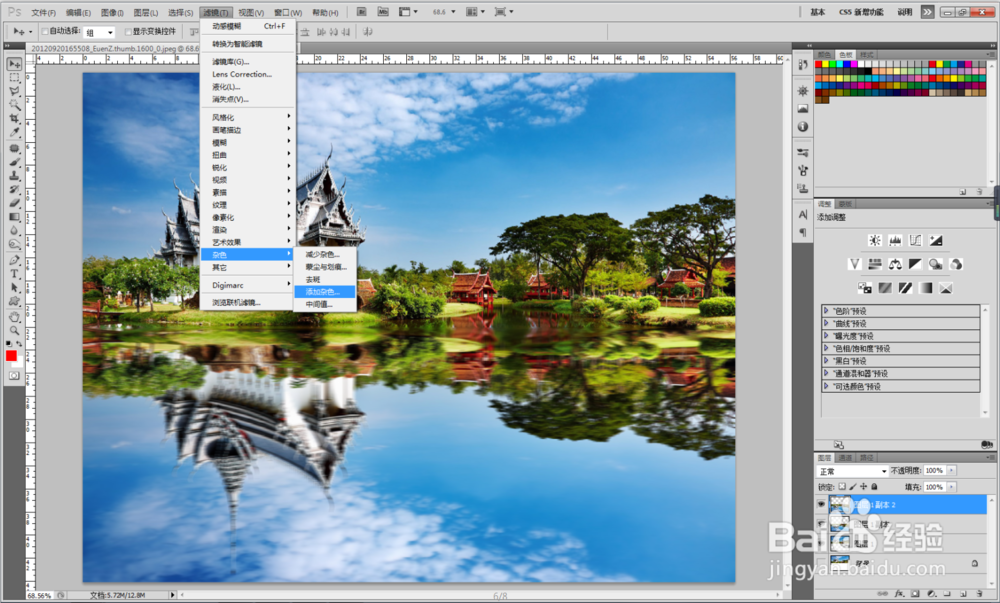This screenshot has width=1000, height=603.
Task: Select the Crop tool
Action: (14, 119)
